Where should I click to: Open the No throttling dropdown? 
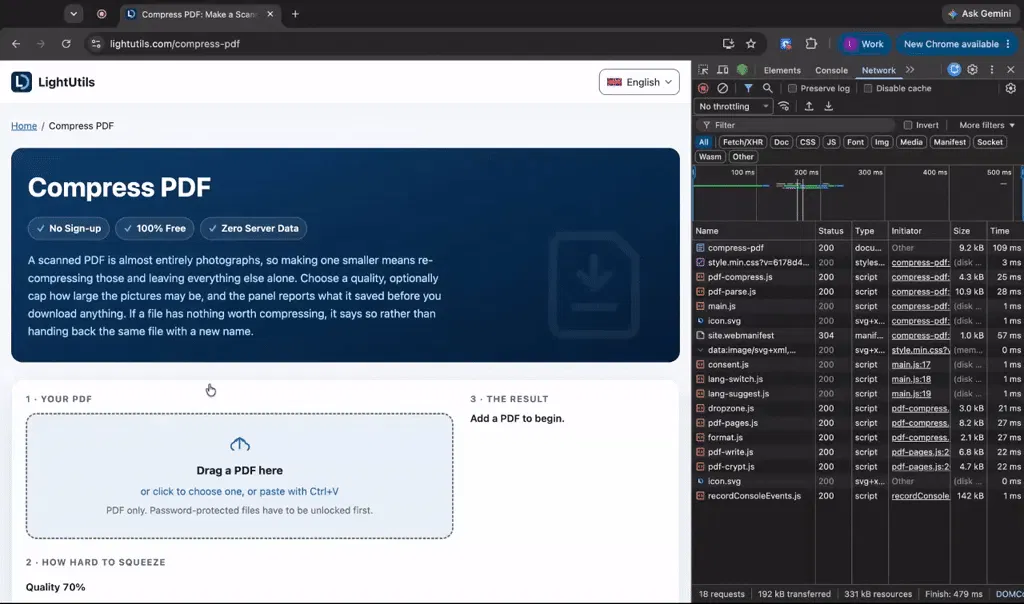(733, 106)
